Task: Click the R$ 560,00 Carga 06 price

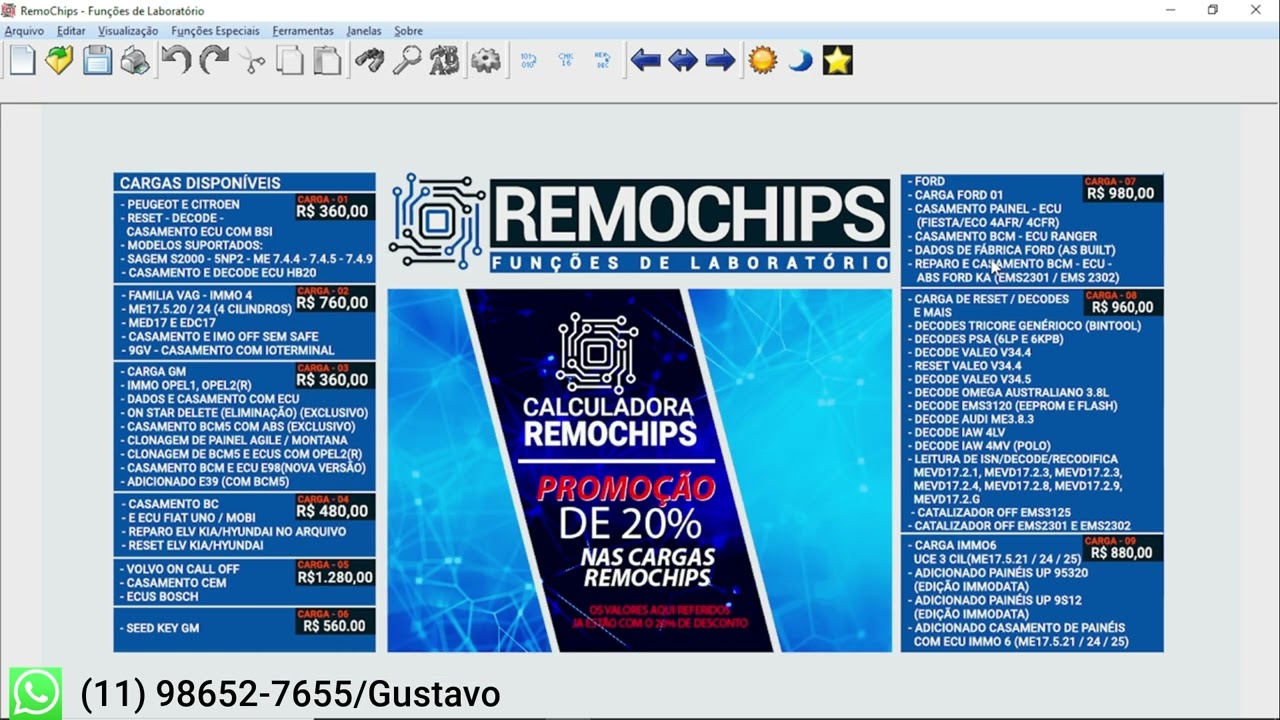Action: [333, 626]
